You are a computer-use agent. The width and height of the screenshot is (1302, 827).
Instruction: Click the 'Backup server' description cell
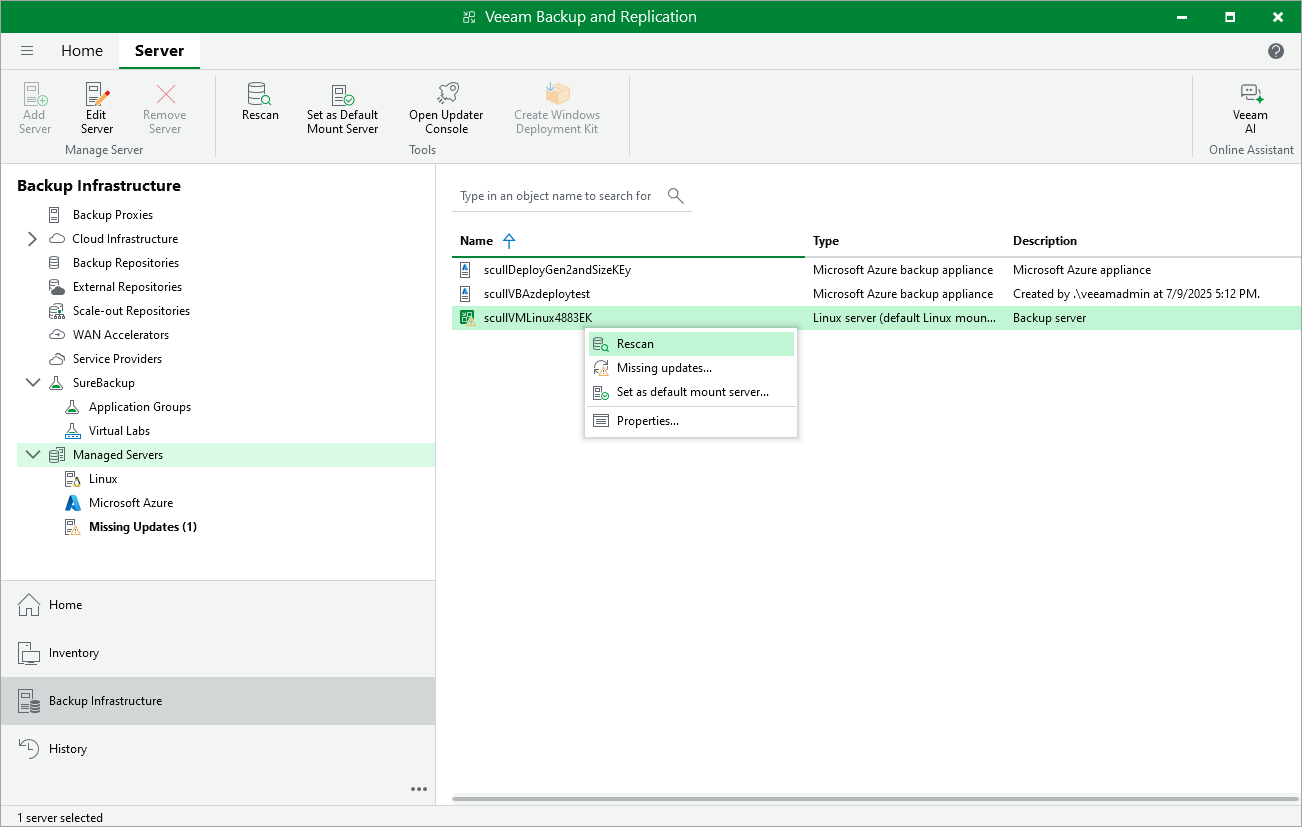click(1050, 318)
